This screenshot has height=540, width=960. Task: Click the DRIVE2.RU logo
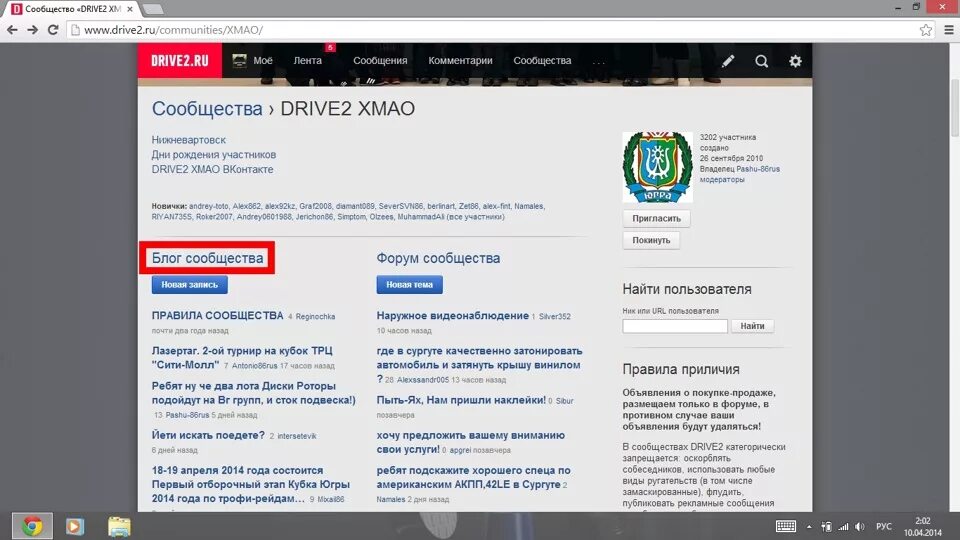179,61
